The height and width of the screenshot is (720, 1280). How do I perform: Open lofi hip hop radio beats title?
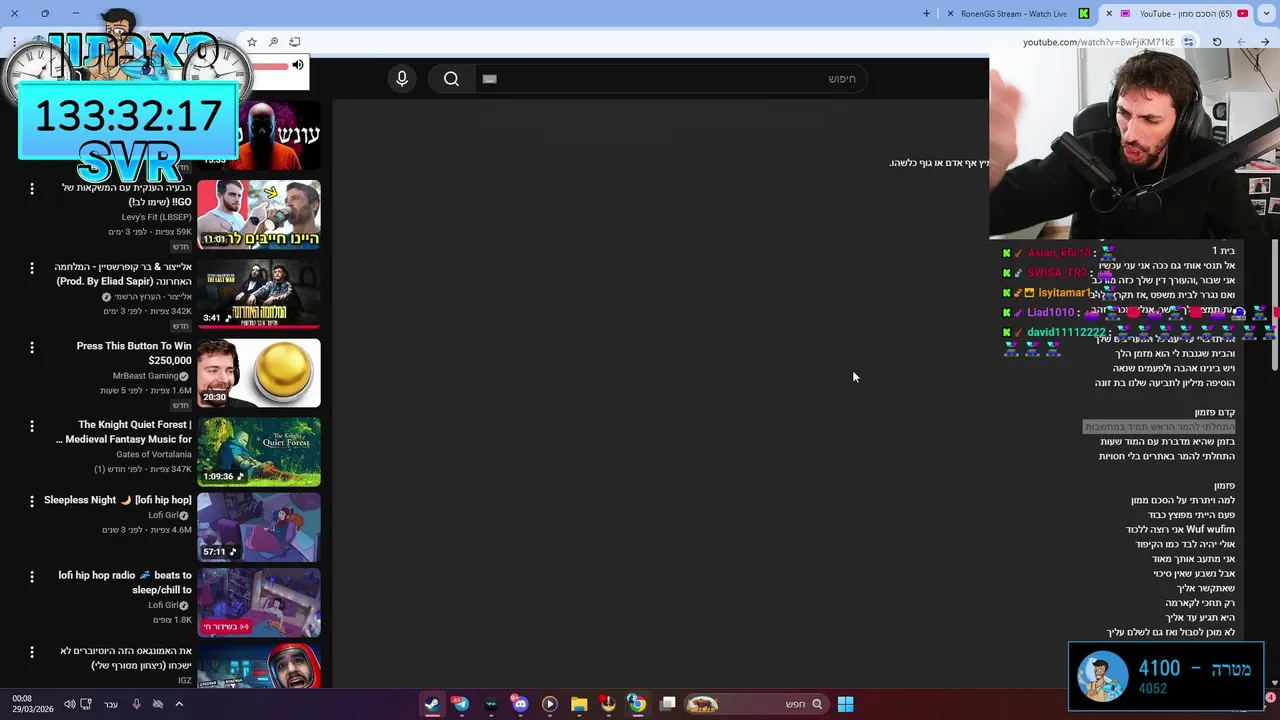125,582
